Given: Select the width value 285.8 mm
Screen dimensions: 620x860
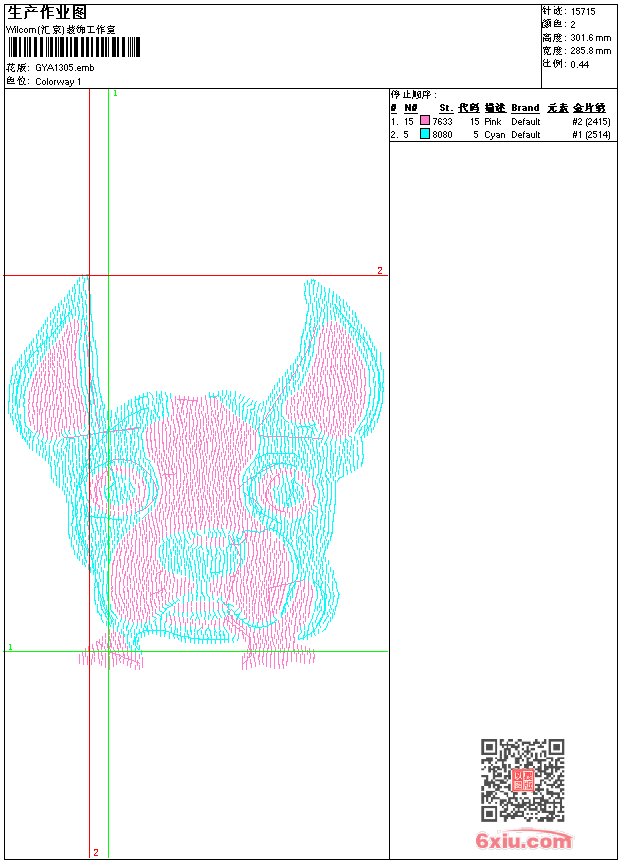Looking at the screenshot, I should pos(590,51).
